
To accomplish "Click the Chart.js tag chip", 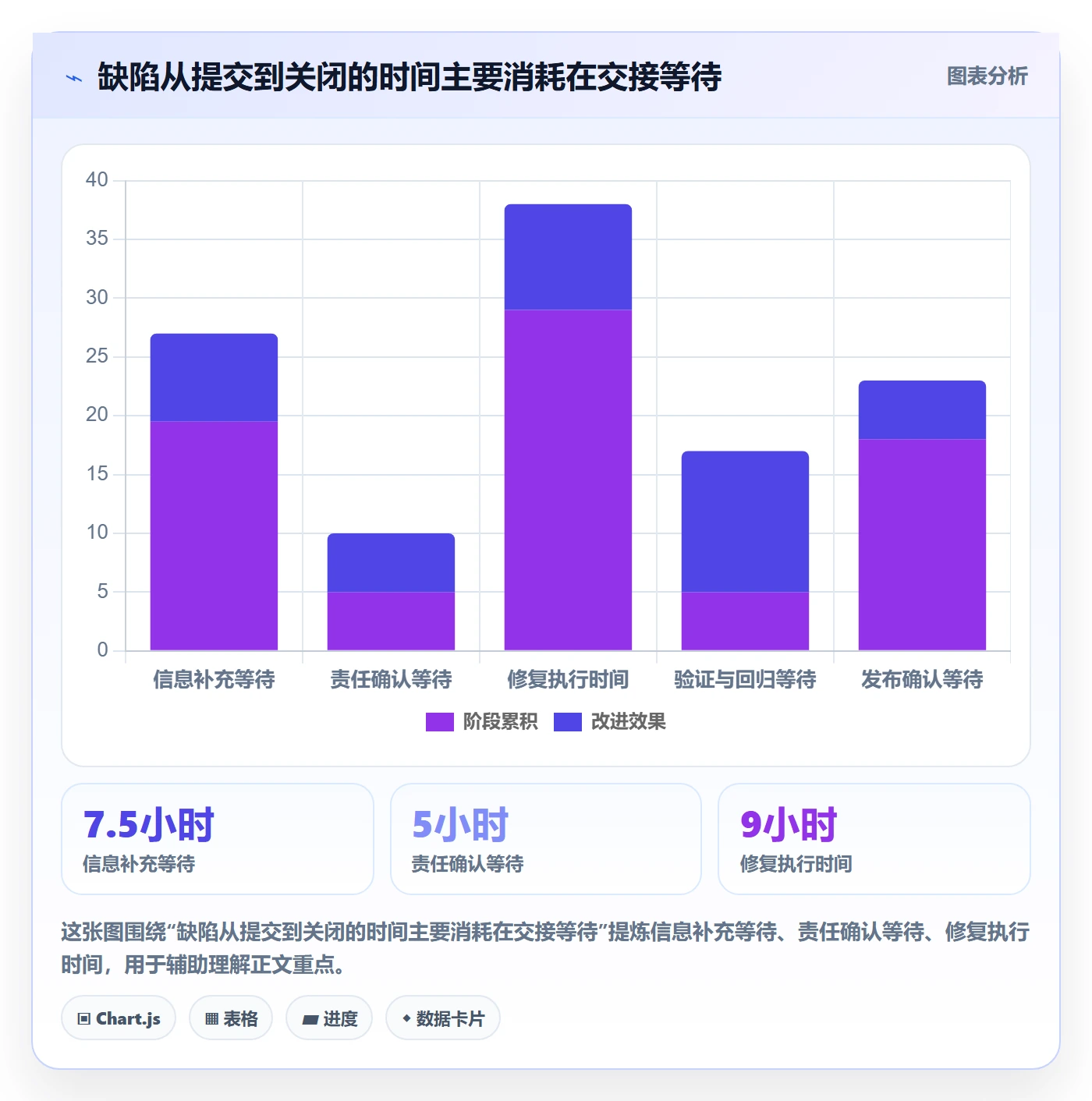I will click(119, 1018).
